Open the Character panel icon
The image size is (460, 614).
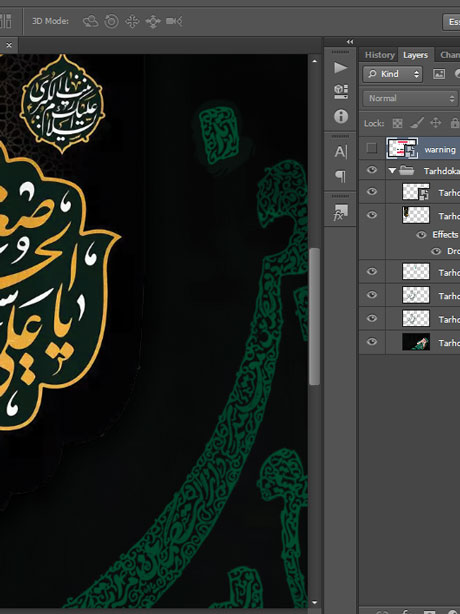(x=341, y=152)
